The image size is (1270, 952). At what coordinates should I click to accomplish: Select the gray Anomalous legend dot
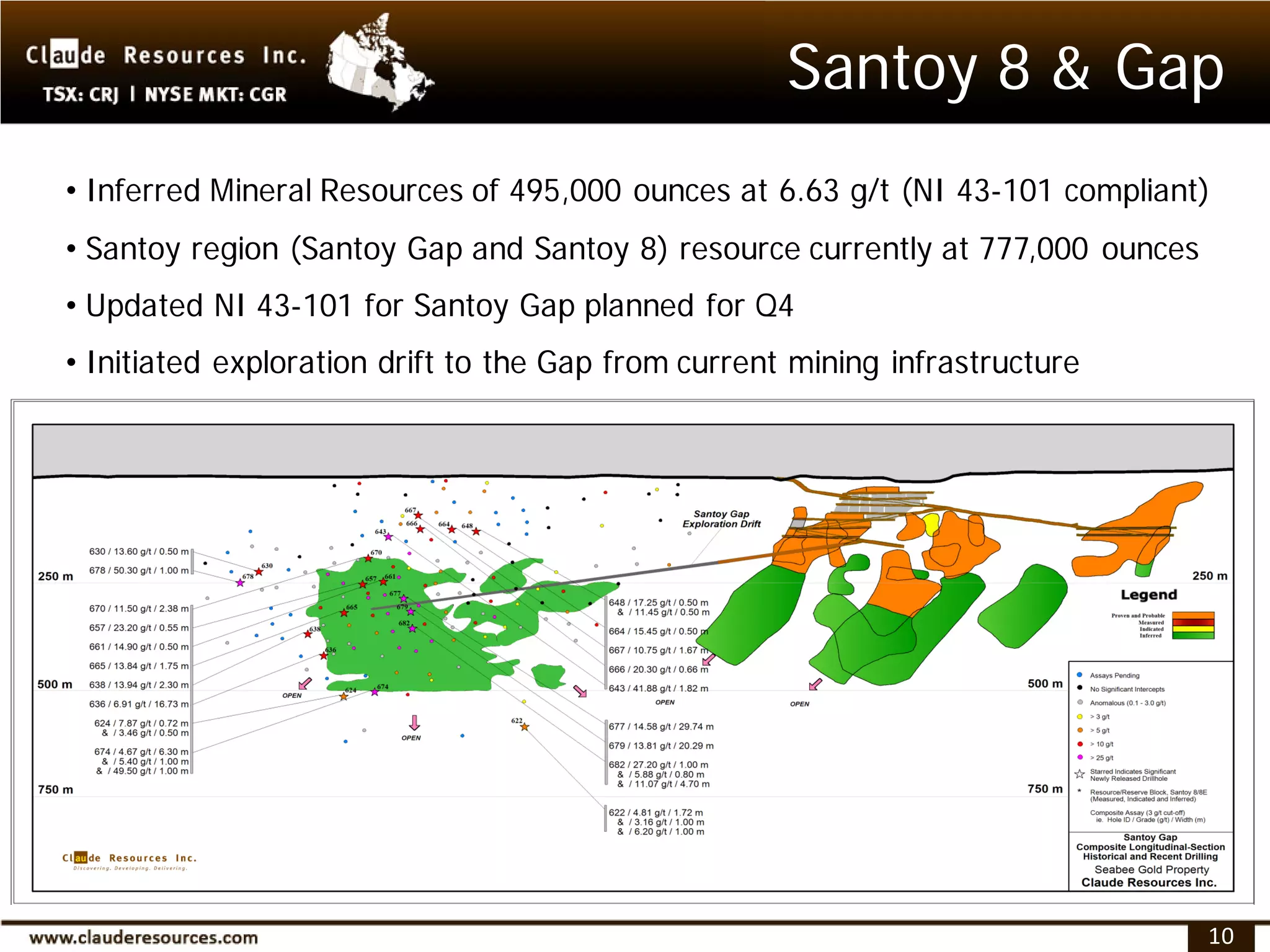coord(1080,702)
